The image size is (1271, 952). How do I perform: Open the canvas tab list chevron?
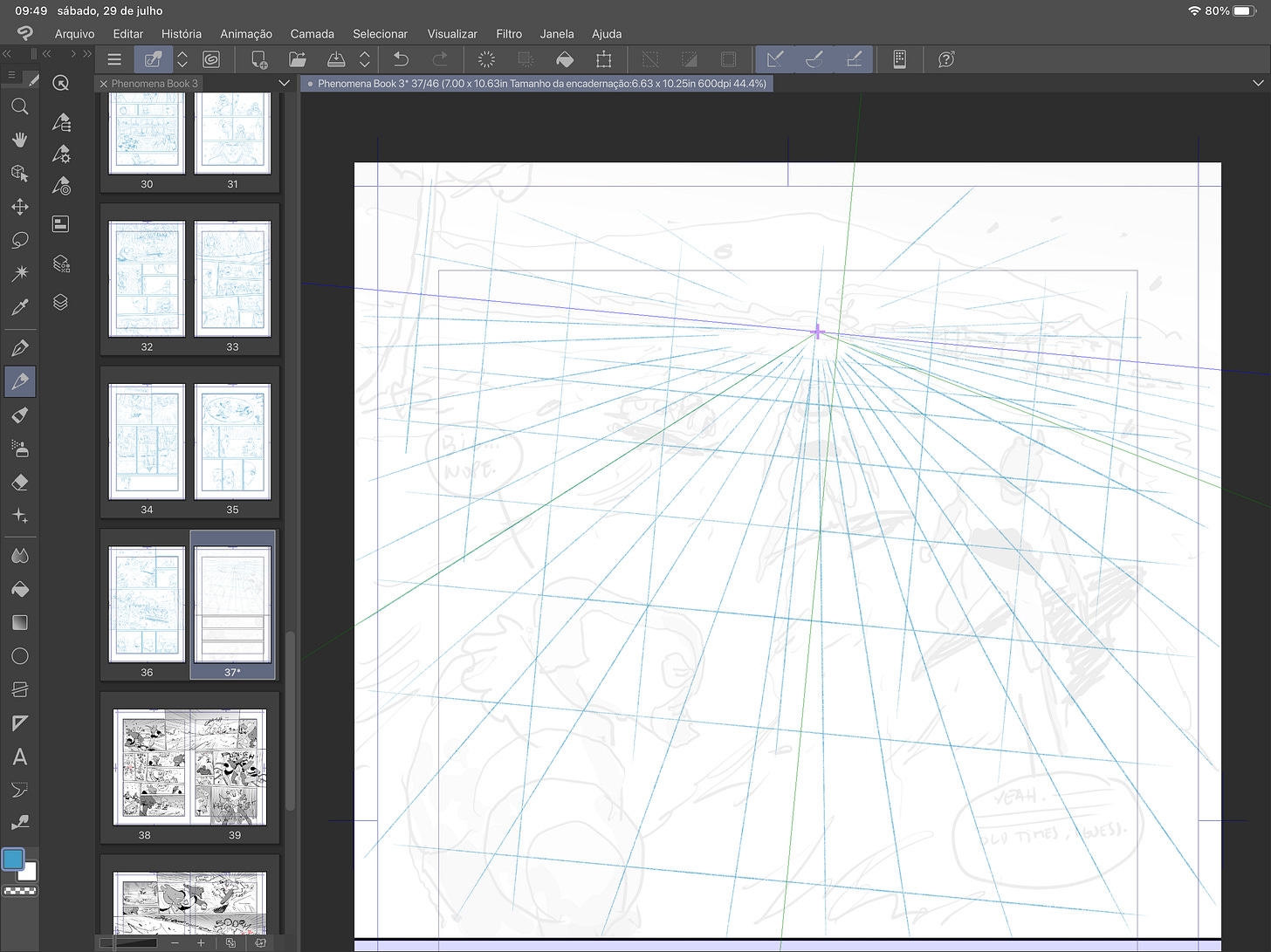1258,83
